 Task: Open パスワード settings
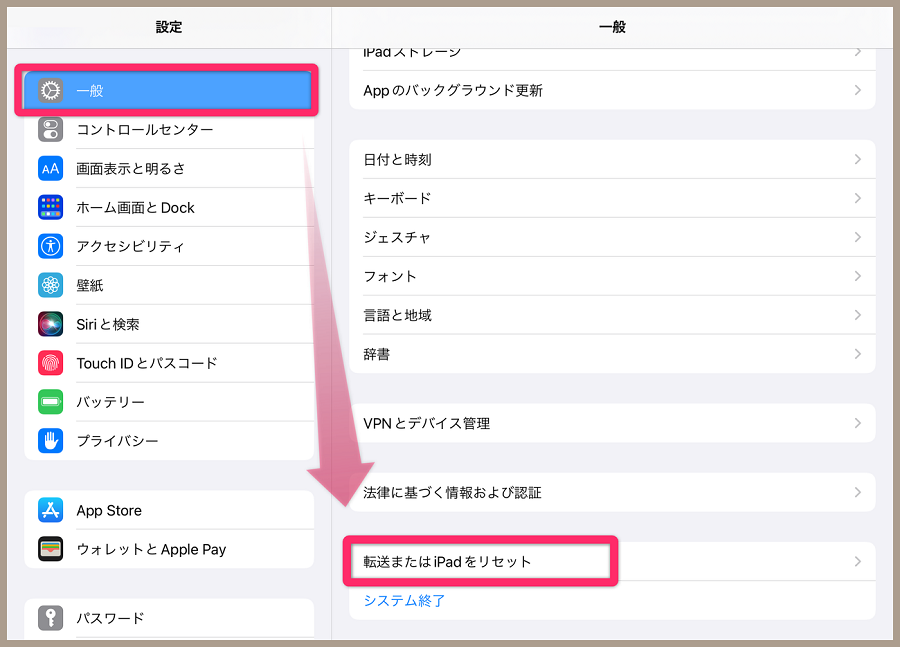click(169, 618)
